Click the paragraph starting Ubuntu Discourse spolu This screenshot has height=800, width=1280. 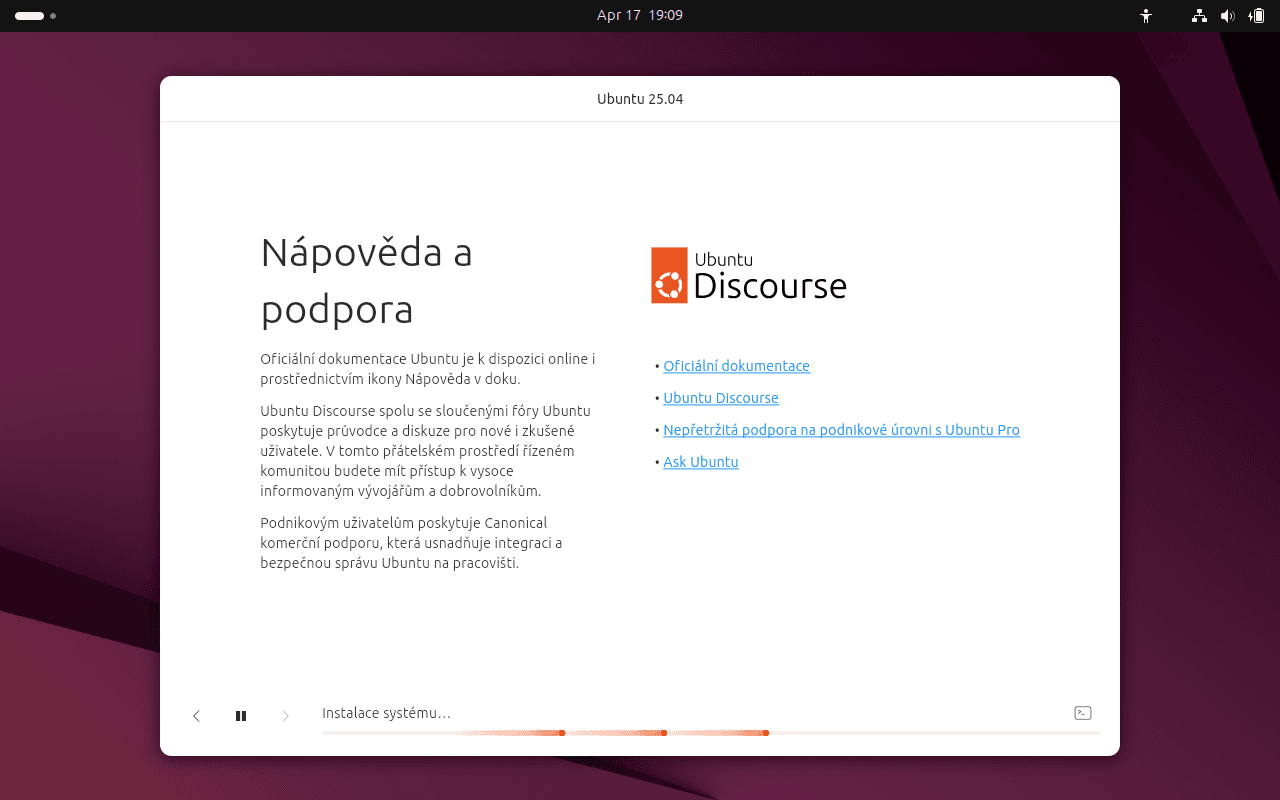[426, 451]
